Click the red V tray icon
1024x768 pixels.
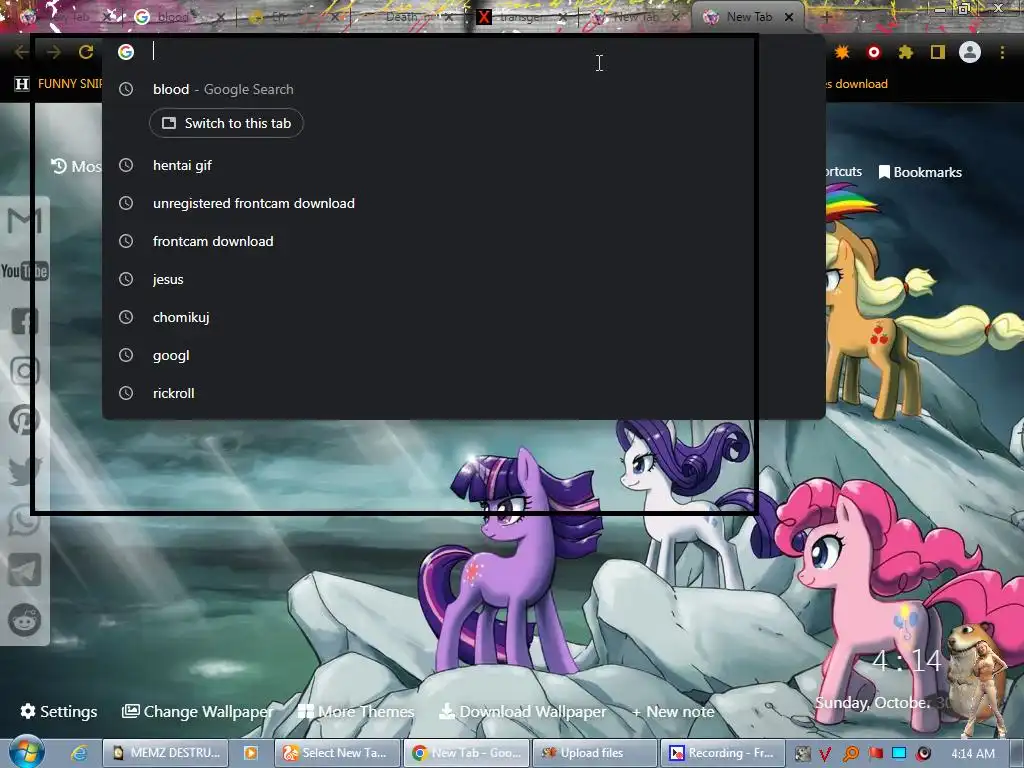coord(825,754)
